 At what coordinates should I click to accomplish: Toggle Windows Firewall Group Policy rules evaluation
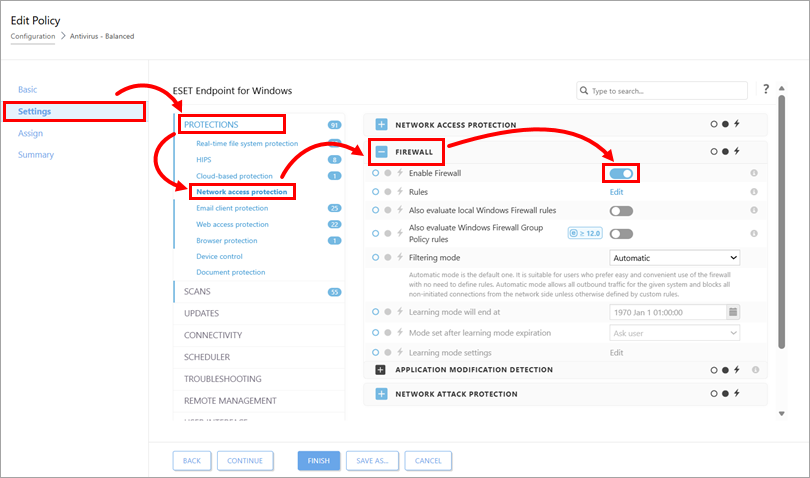pos(621,233)
